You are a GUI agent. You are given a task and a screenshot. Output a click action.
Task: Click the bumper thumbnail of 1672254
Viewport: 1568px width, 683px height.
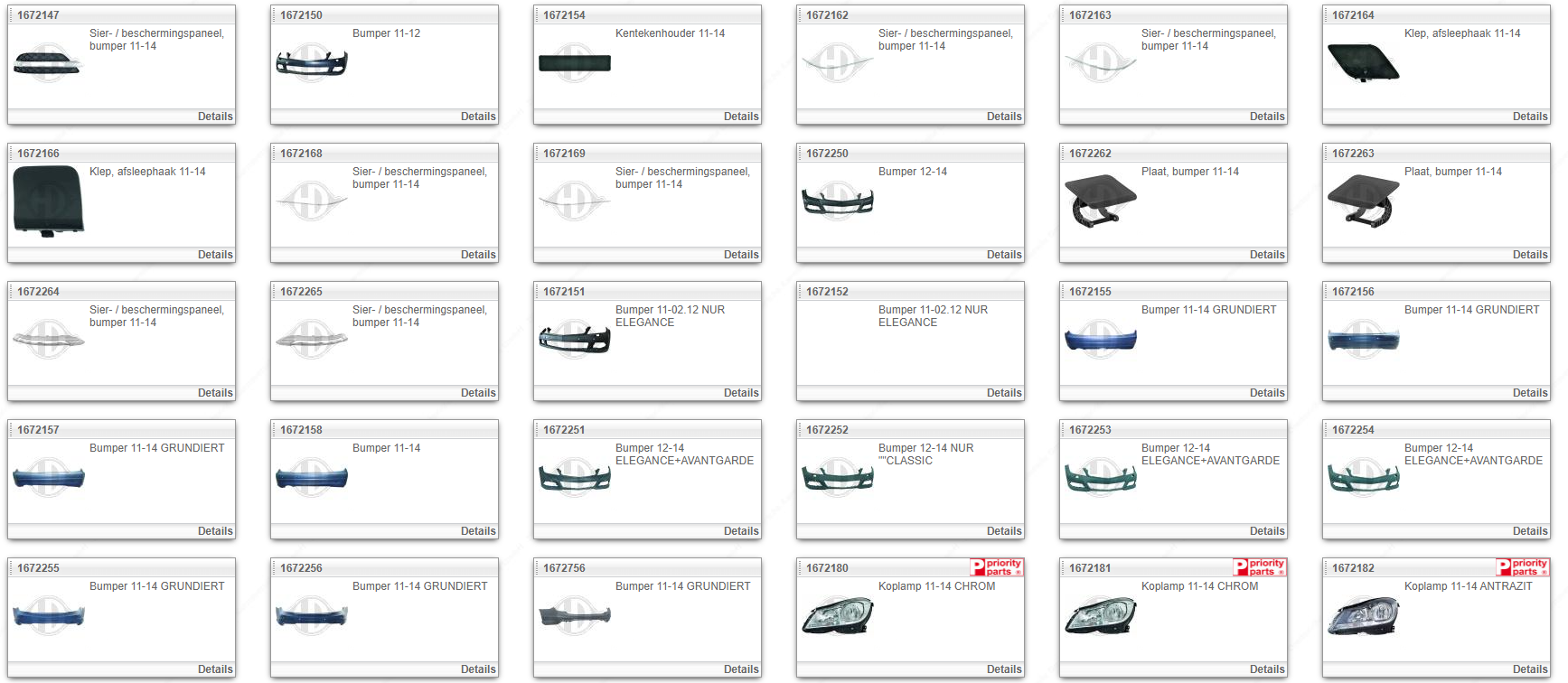pyautogui.click(x=1363, y=478)
